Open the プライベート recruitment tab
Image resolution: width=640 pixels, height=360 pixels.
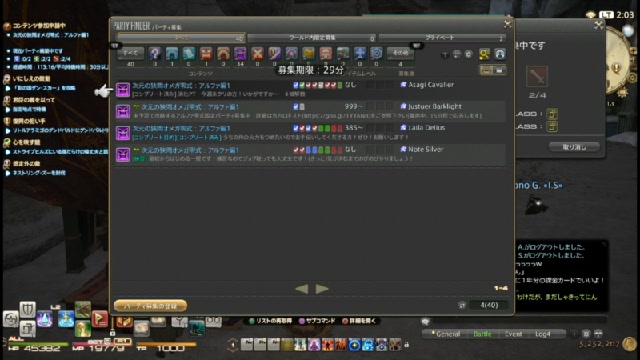(442, 38)
